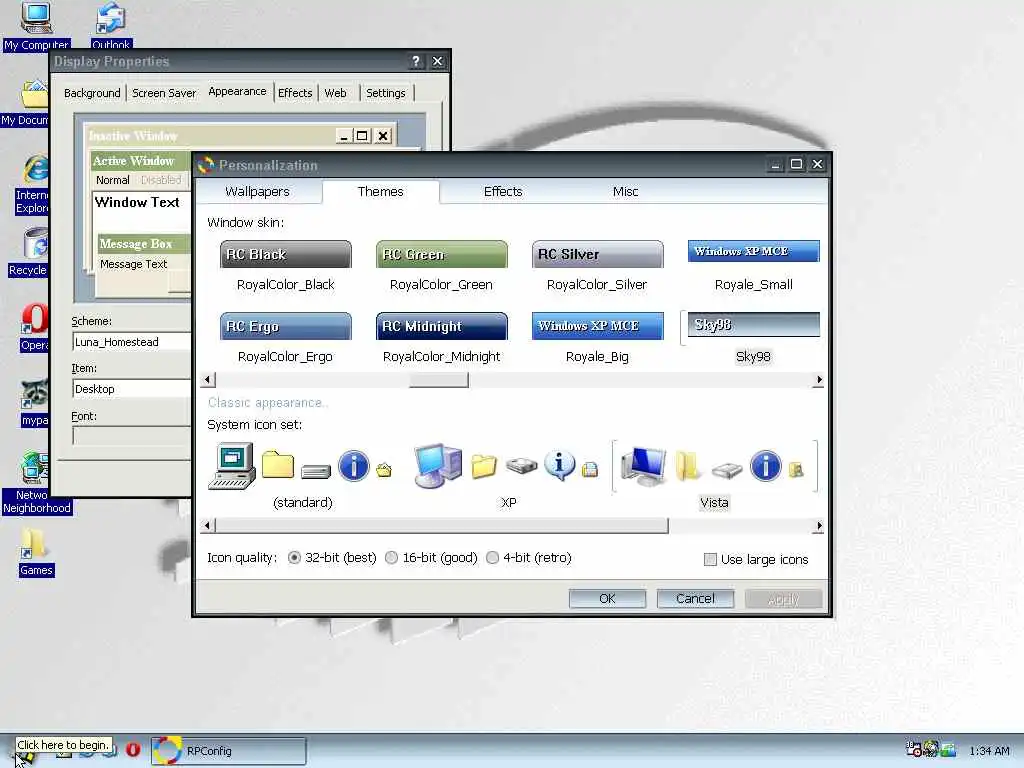Click the standard set folder icon
The width and height of the screenshot is (1024, 768).
tap(278, 464)
